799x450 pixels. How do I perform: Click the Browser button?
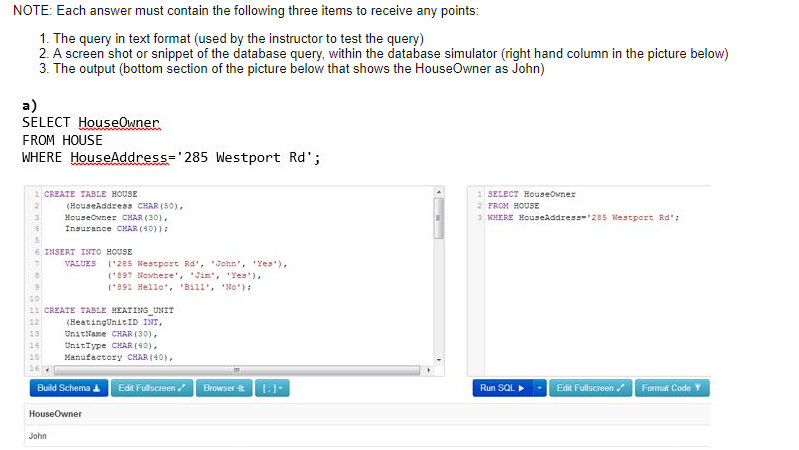point(224,388)
